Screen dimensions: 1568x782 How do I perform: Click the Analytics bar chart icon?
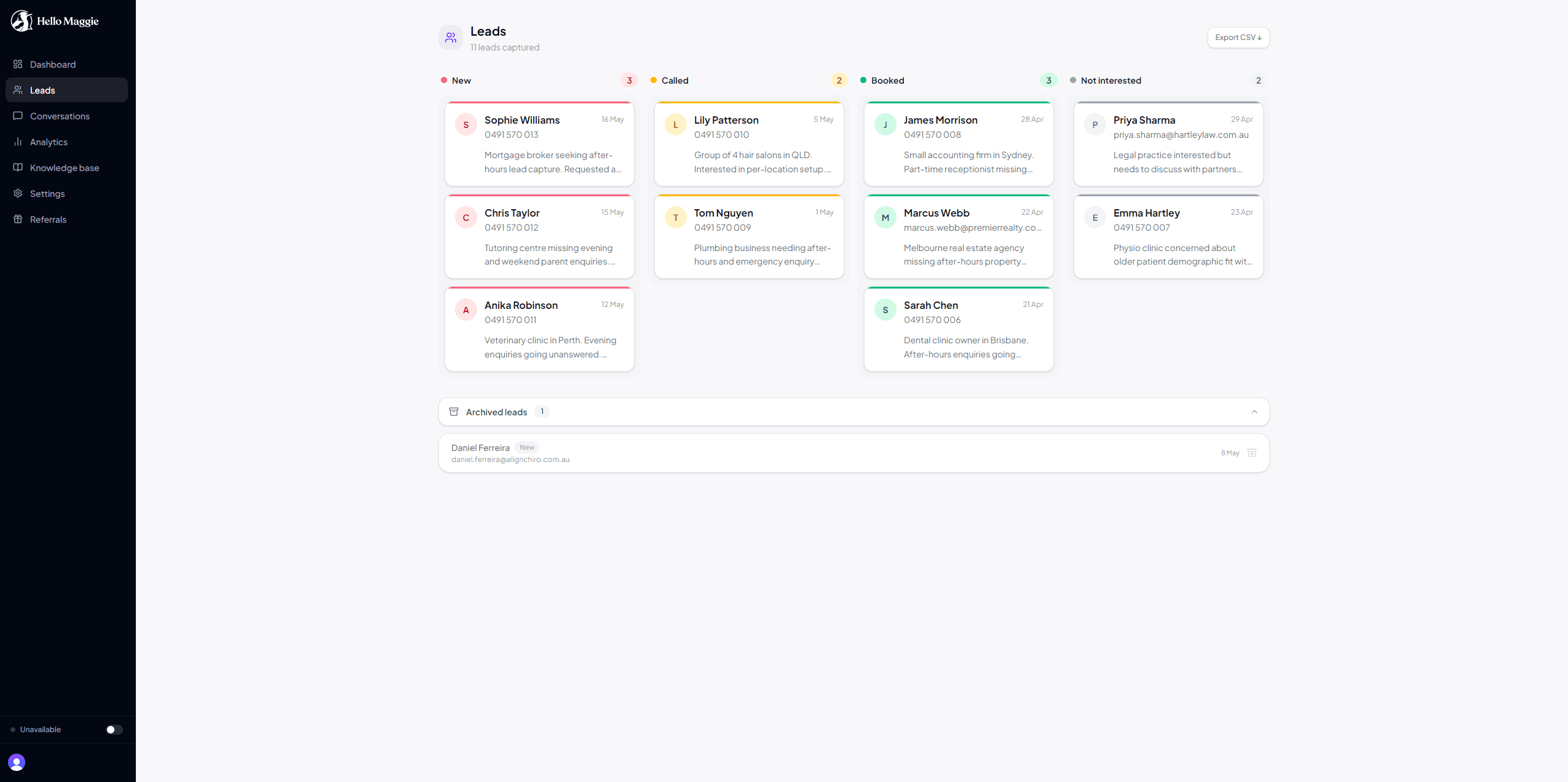[18, 142]
